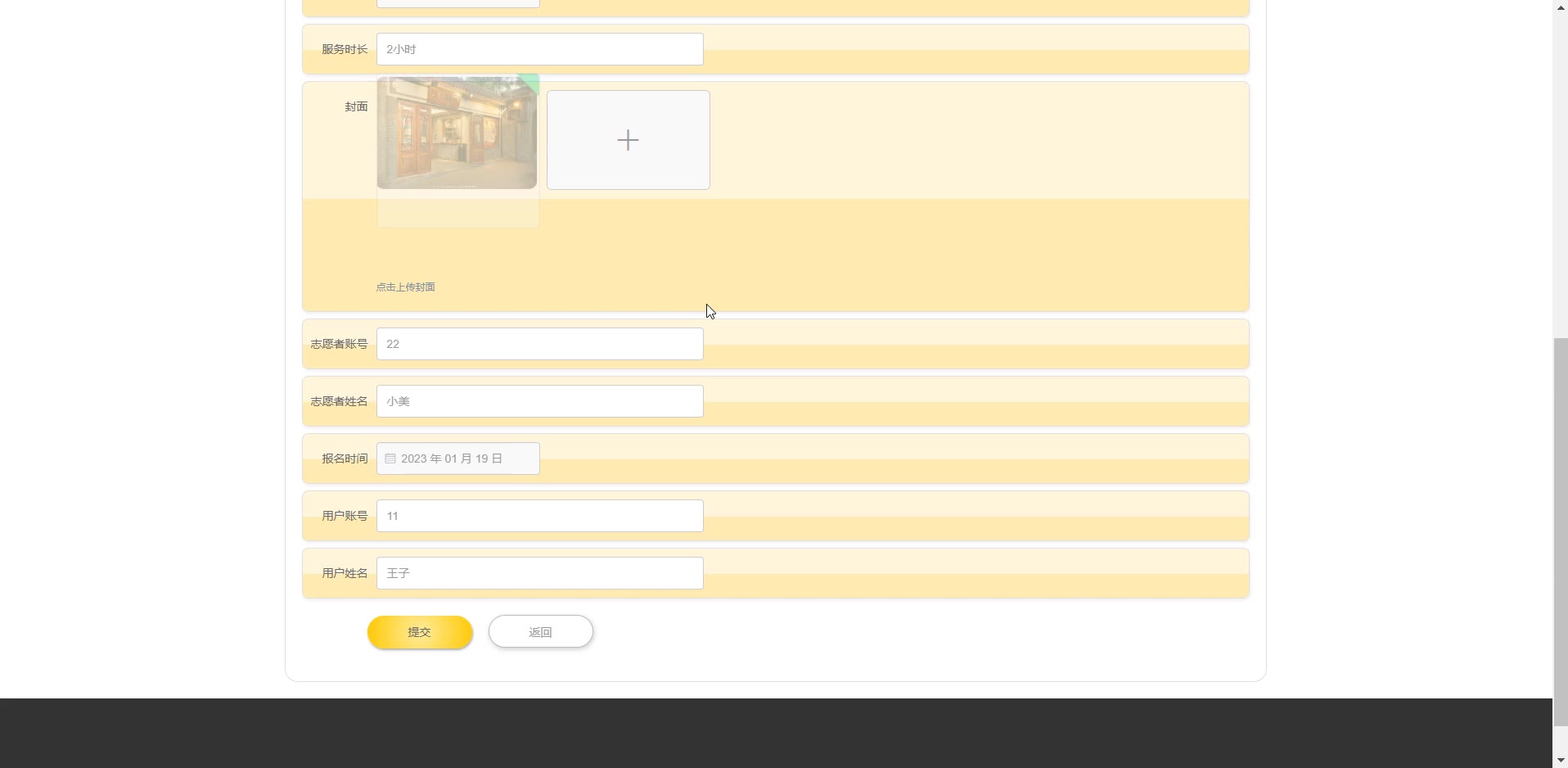The width and height of the screenshot is (1568, 768).
Task: Click the 用户账号 field label
Action: (345, 516)
